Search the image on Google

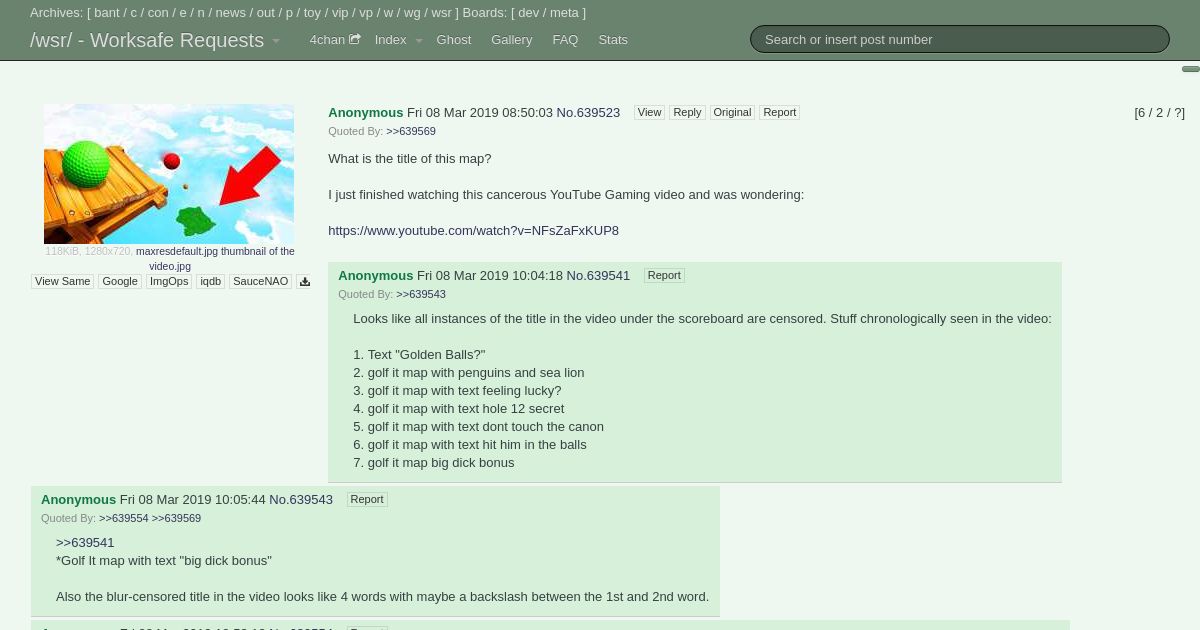coord(120,282)
